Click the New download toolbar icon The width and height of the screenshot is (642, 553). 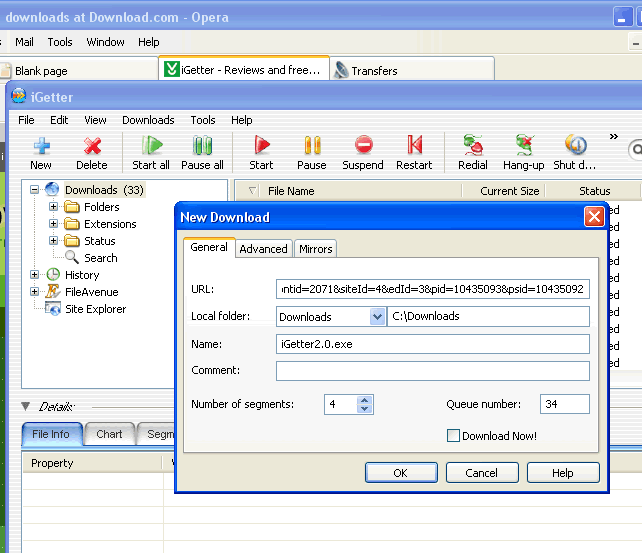41,146
